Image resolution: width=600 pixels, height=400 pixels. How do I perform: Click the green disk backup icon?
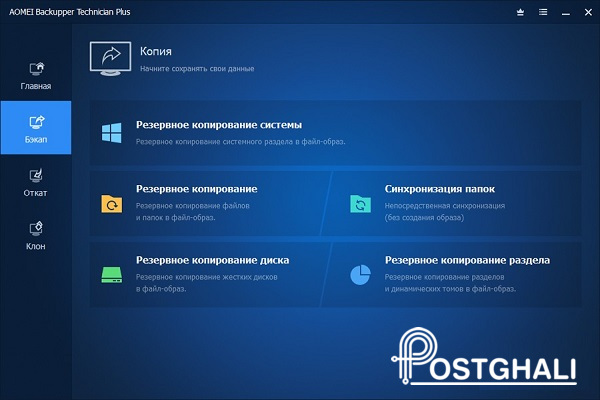(112, 275)
